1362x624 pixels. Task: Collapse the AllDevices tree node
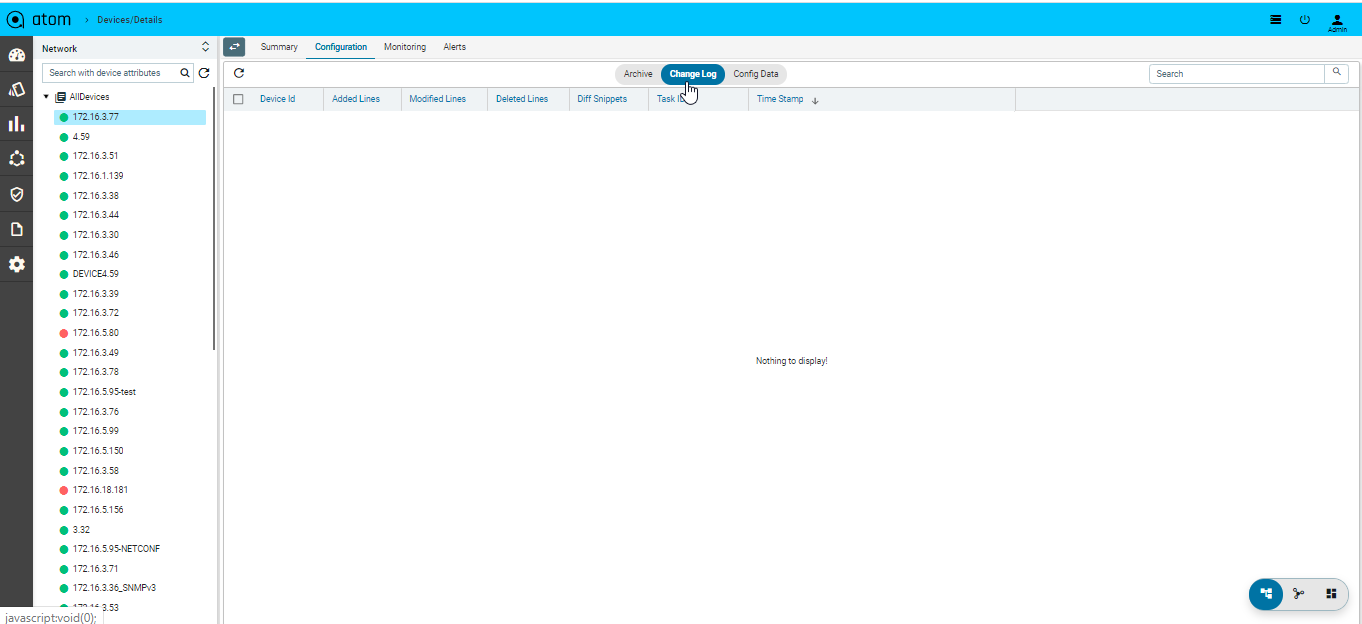[x=46, y=97]
